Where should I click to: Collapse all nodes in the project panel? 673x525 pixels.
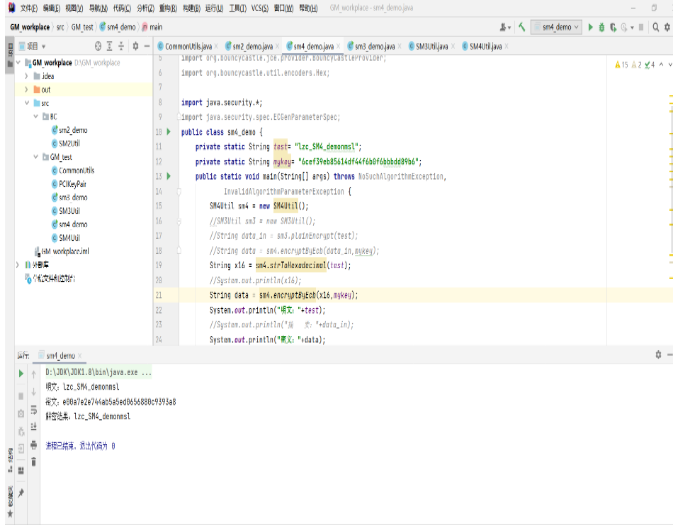121,46
